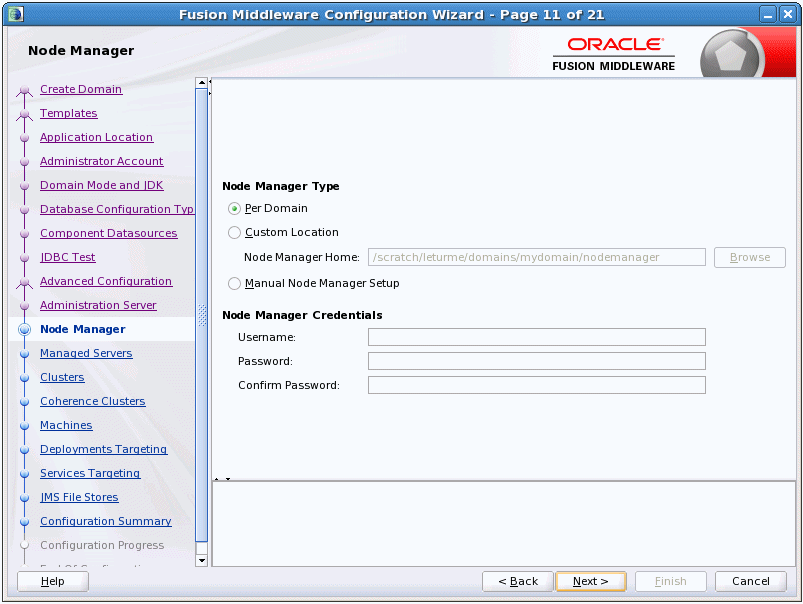This screenshot has height=604, width=803.
Task: Open the JDBC Test step
Action: pyautogui.click(x=68, y=257)
